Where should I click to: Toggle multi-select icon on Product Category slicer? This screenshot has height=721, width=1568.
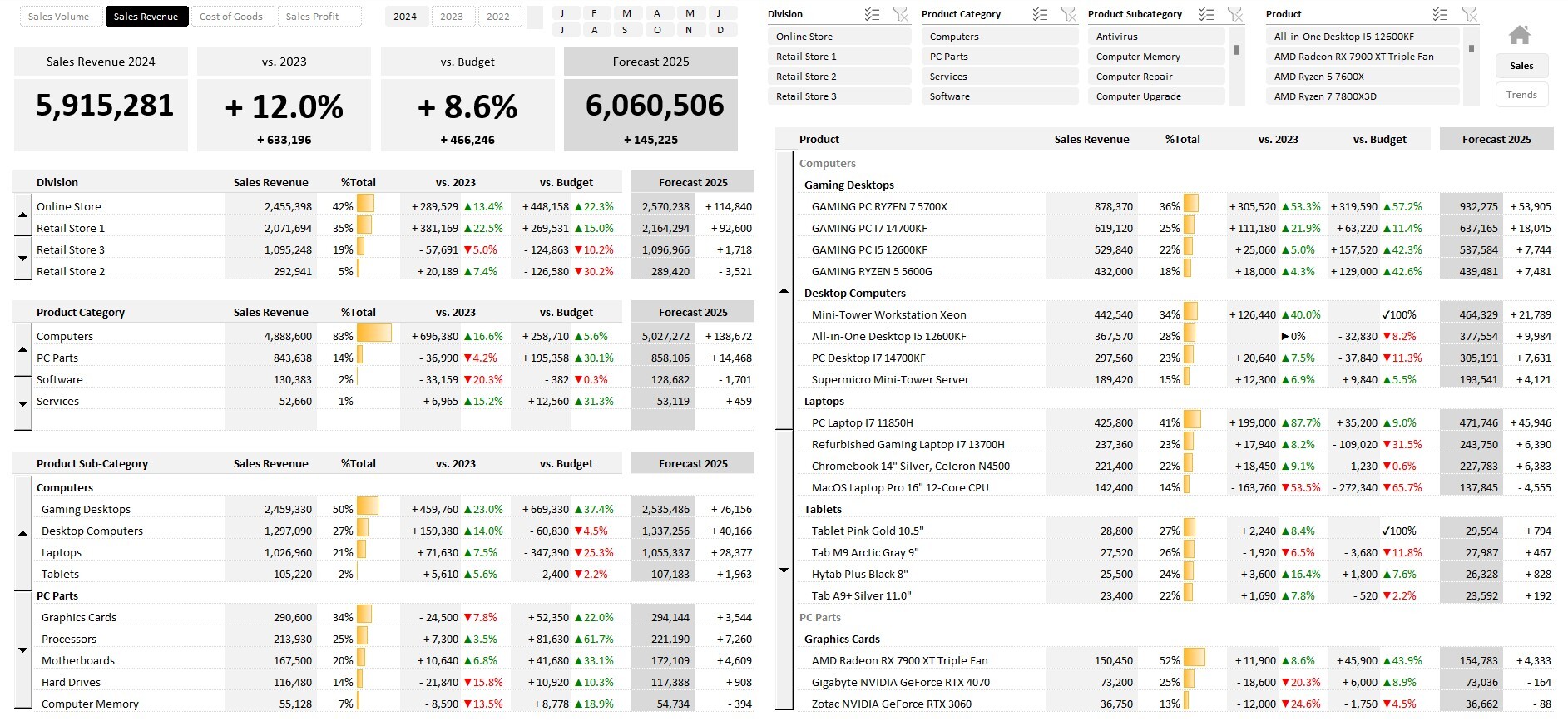click(x=1040, y=14)
